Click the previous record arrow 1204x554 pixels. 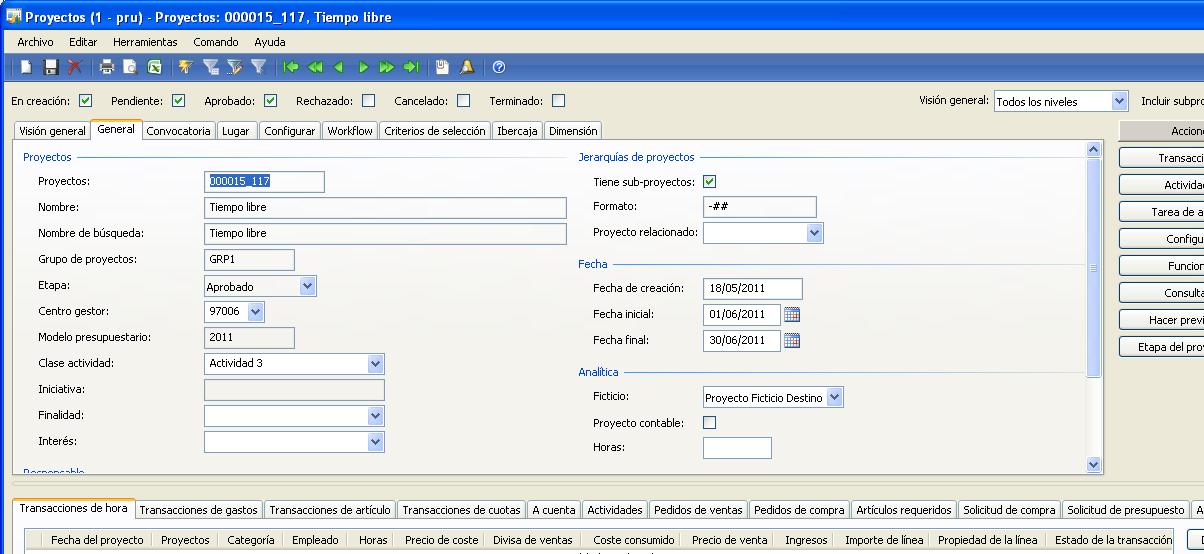(x=339, y=67)
